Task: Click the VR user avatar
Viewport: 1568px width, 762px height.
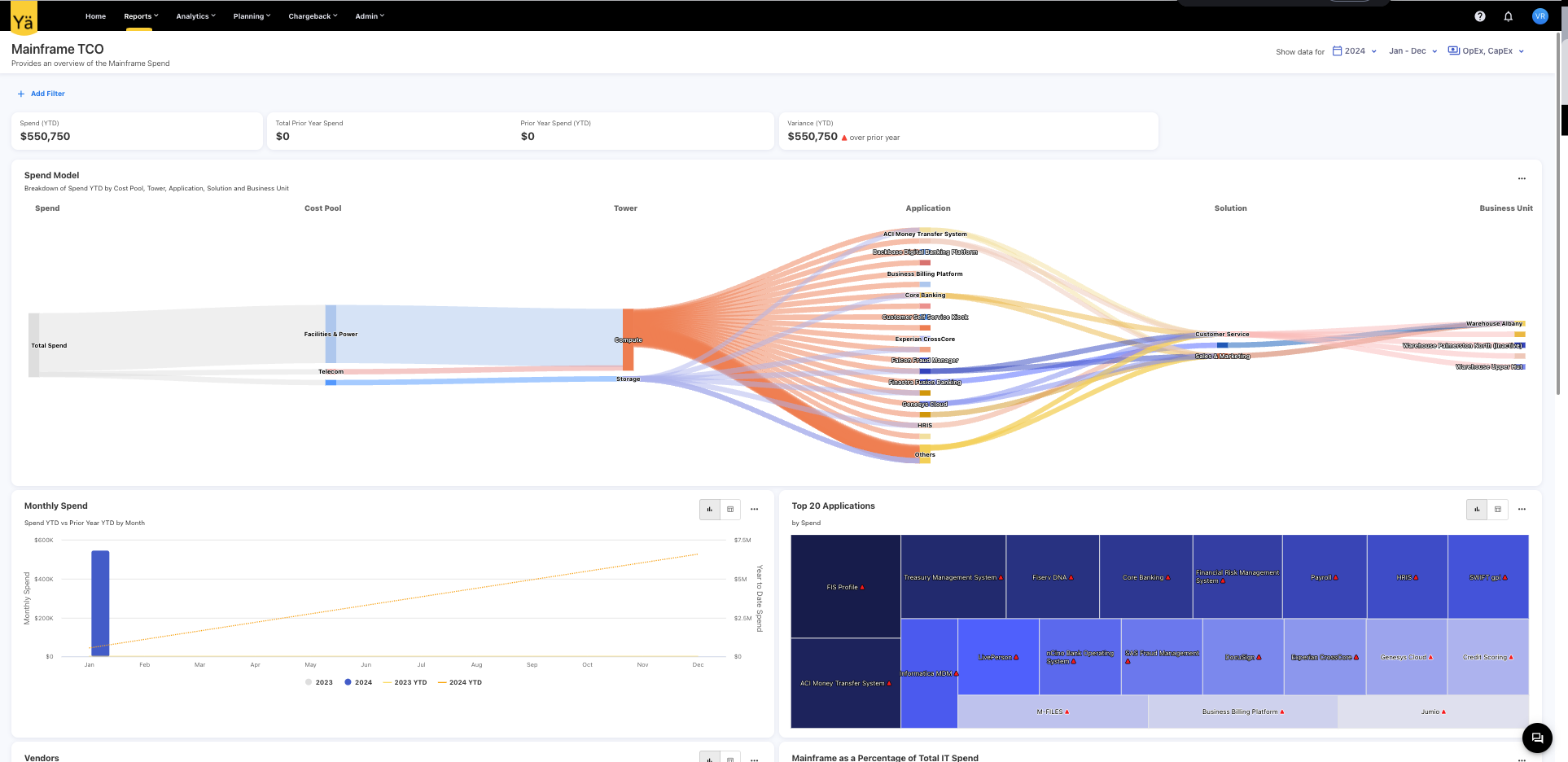Action: point(1539,16)
